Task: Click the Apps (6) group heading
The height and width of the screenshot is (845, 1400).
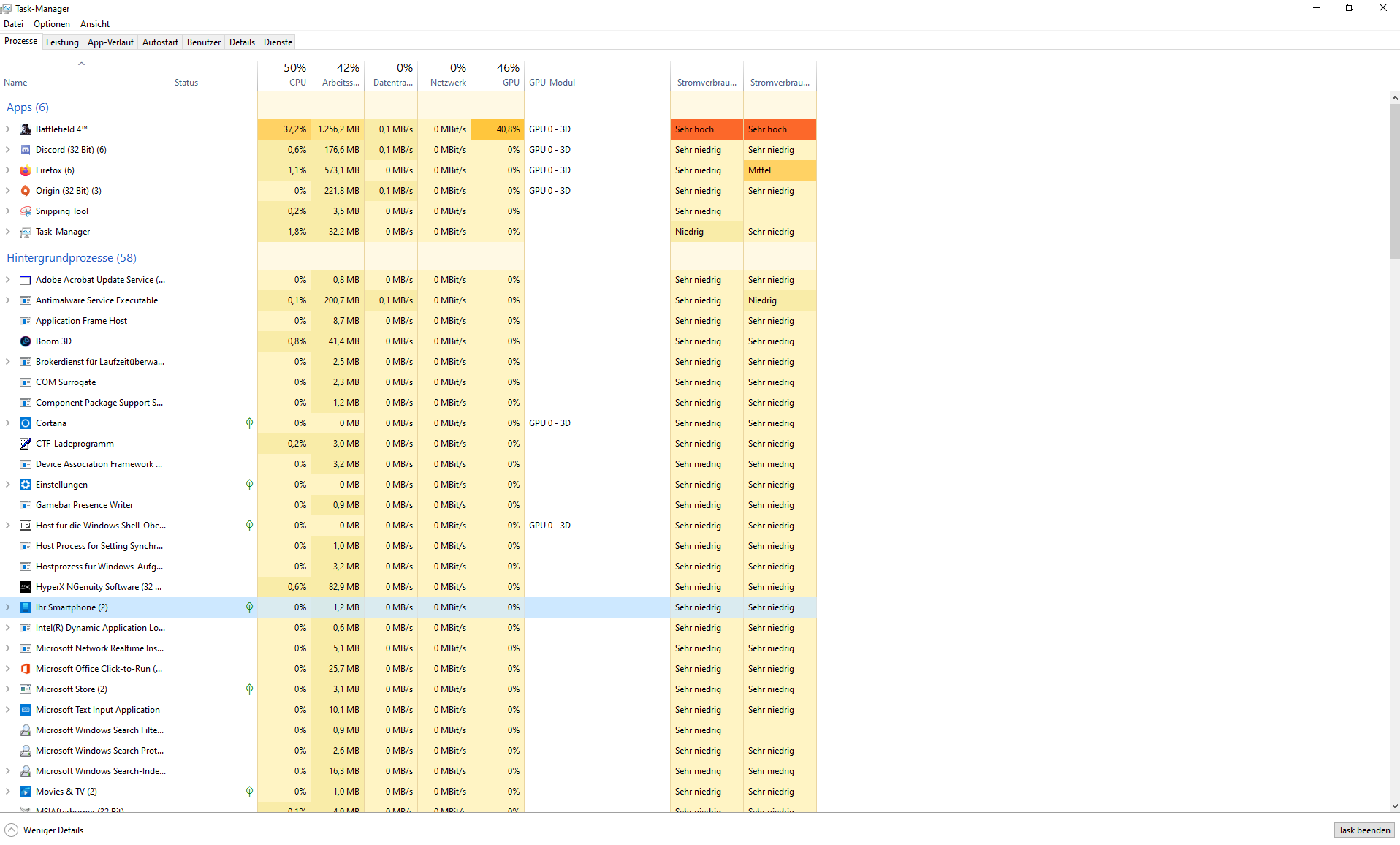Action: (x=28, y=107)
